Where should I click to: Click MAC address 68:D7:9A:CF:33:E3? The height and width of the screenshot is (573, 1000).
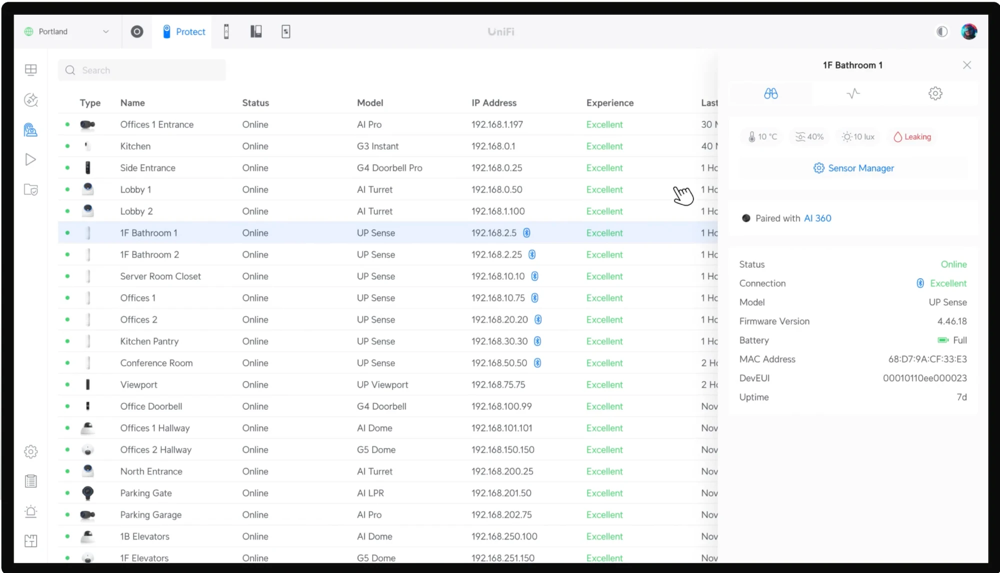(927, 359)
